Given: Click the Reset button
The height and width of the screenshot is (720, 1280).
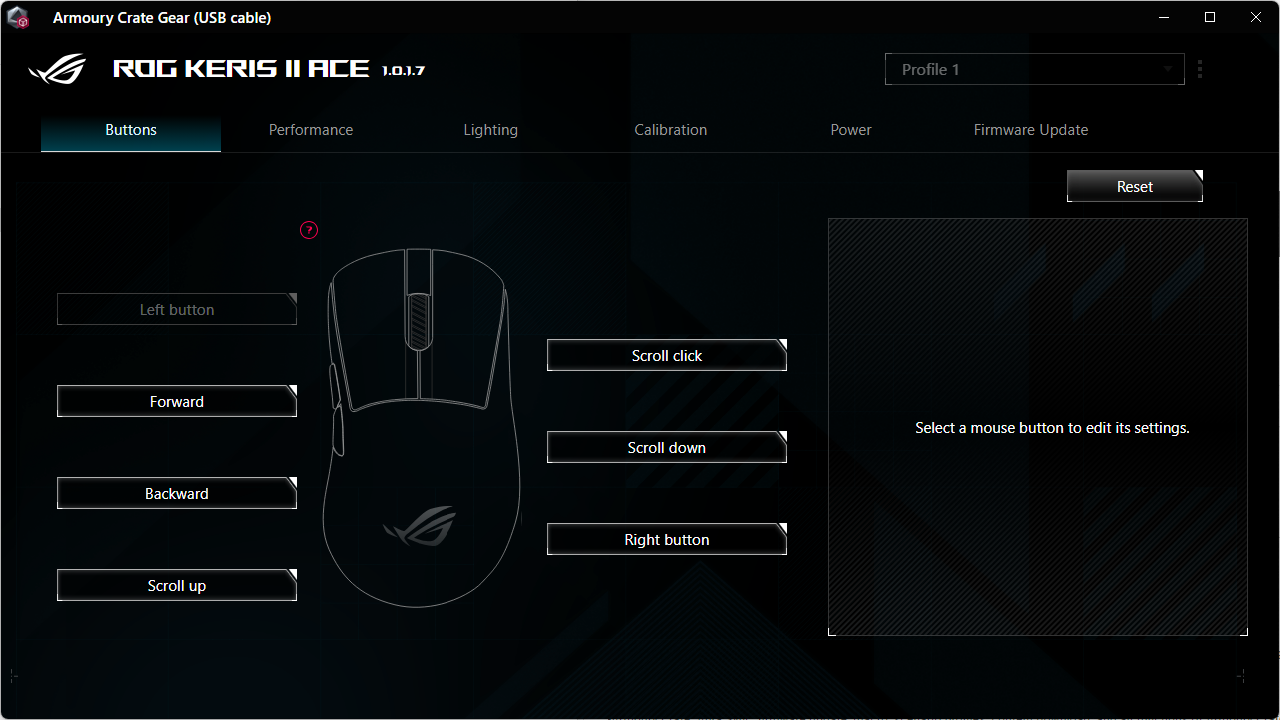Looking at the screenshot, I should tap(1135, 187).
